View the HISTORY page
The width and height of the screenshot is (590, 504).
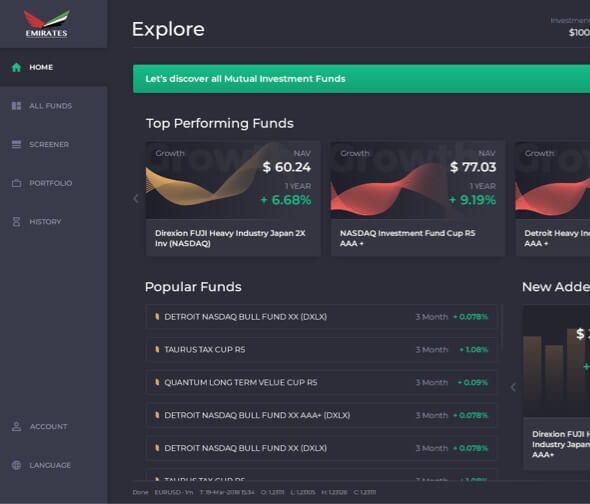click(x=53, y=222)
